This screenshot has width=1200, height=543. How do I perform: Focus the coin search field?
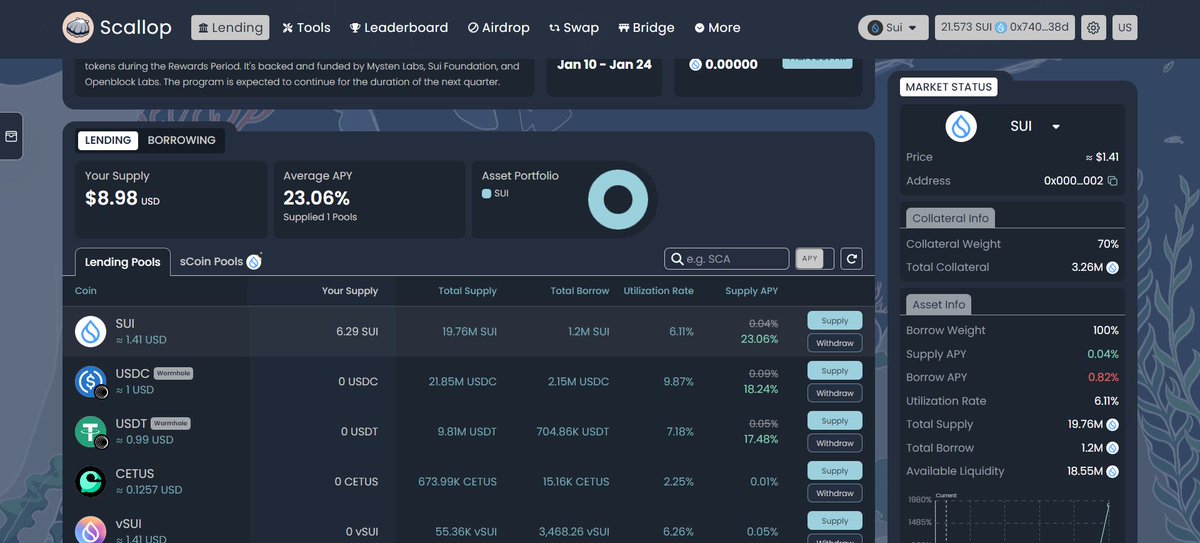[727, 259]
